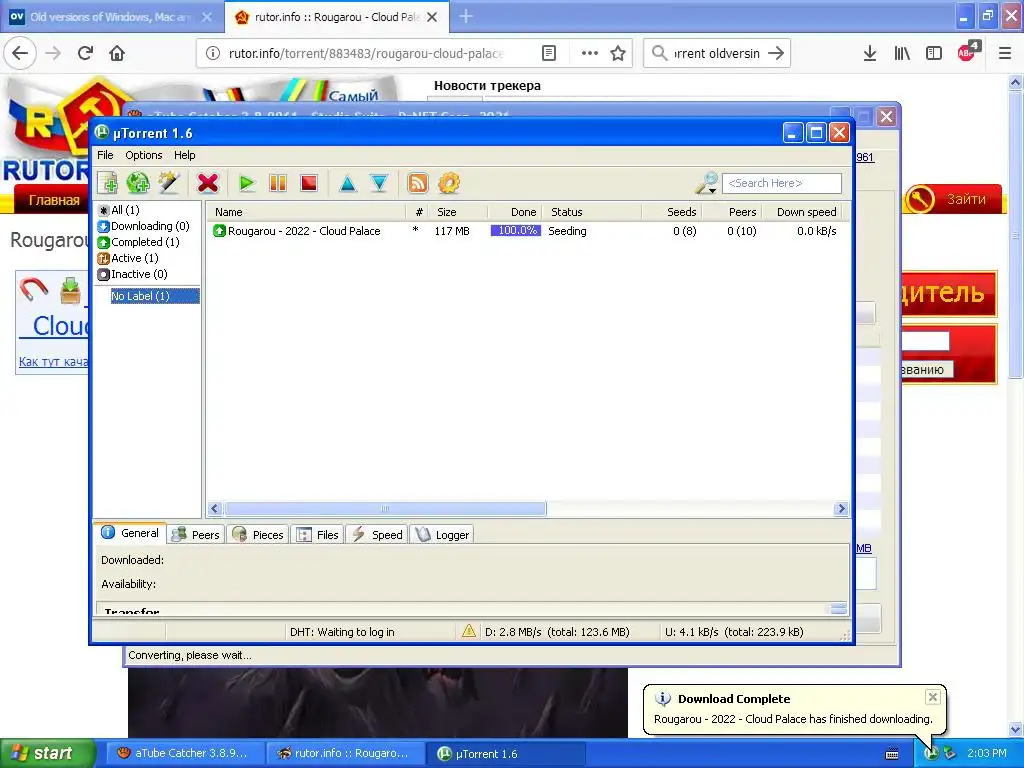Stop torrent with red stop icon
The image size is (1024, 768).
309,184
